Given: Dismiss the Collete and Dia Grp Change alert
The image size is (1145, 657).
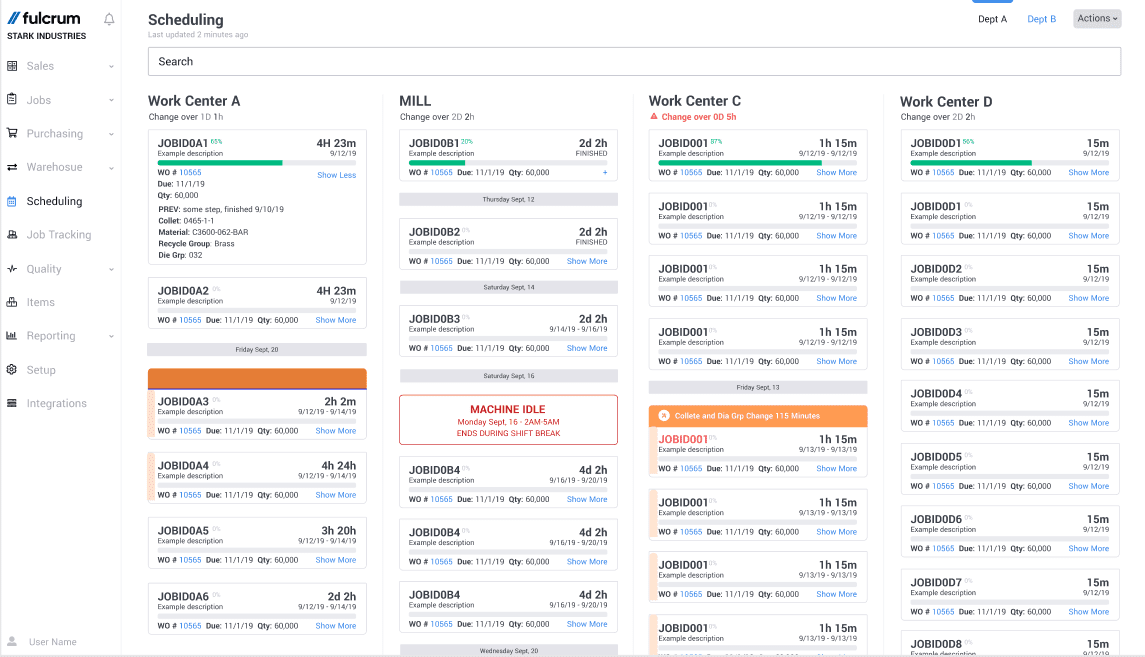Looking at the screenshot, I should pyautogui.click(x=665, y=414).
